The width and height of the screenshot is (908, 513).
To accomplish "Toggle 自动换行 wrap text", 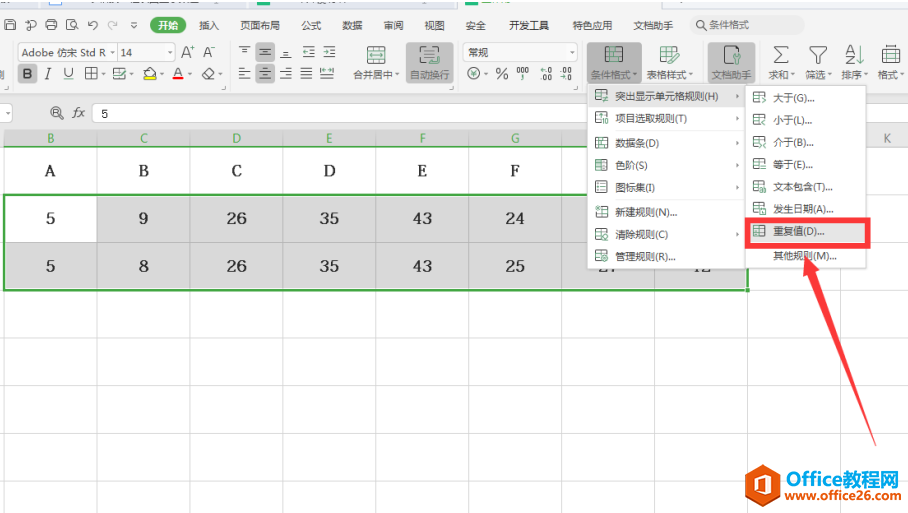I will [430, 63].
